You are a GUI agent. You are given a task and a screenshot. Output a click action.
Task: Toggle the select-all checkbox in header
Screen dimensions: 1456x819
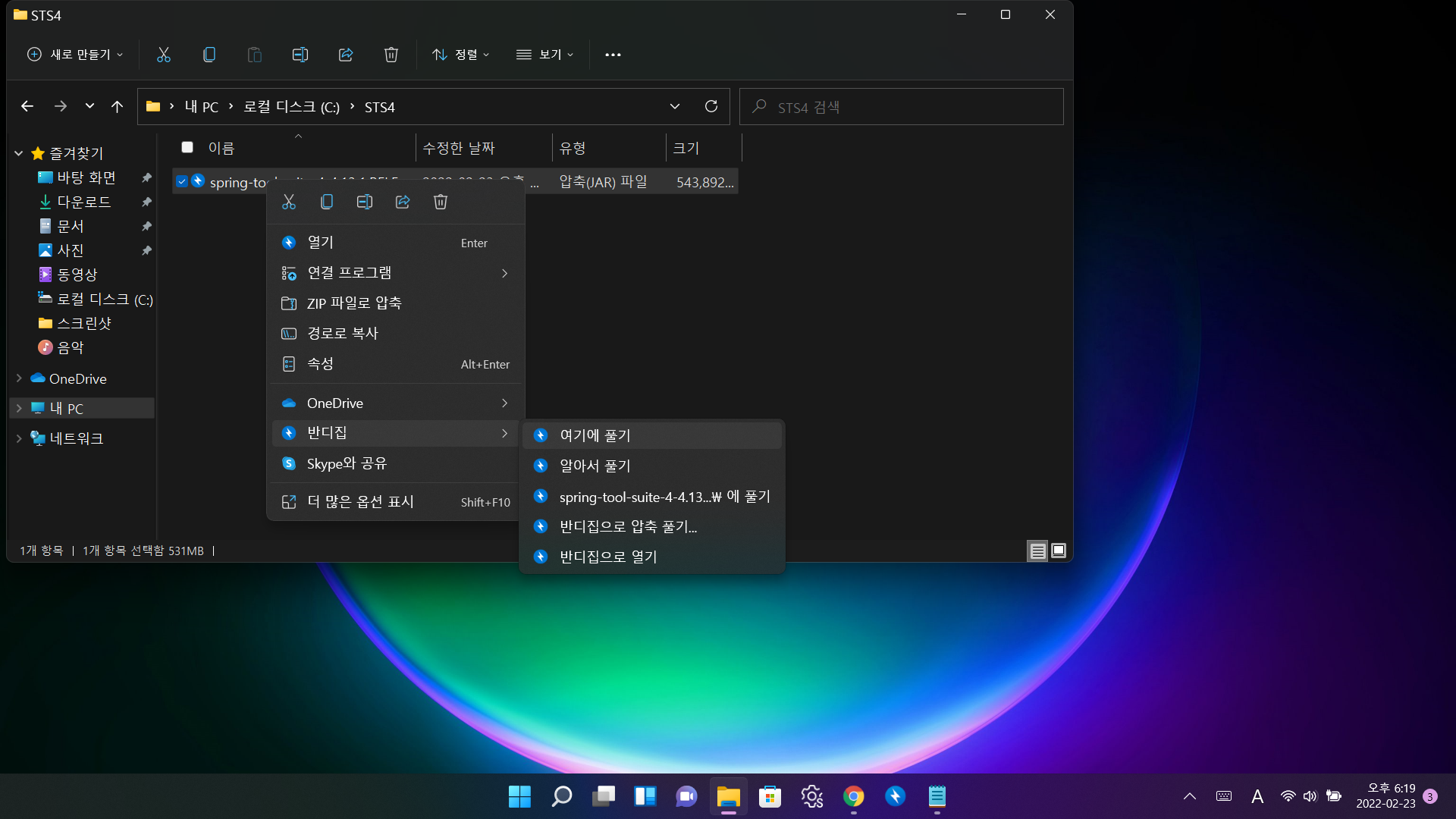click(x=187, y=148)
